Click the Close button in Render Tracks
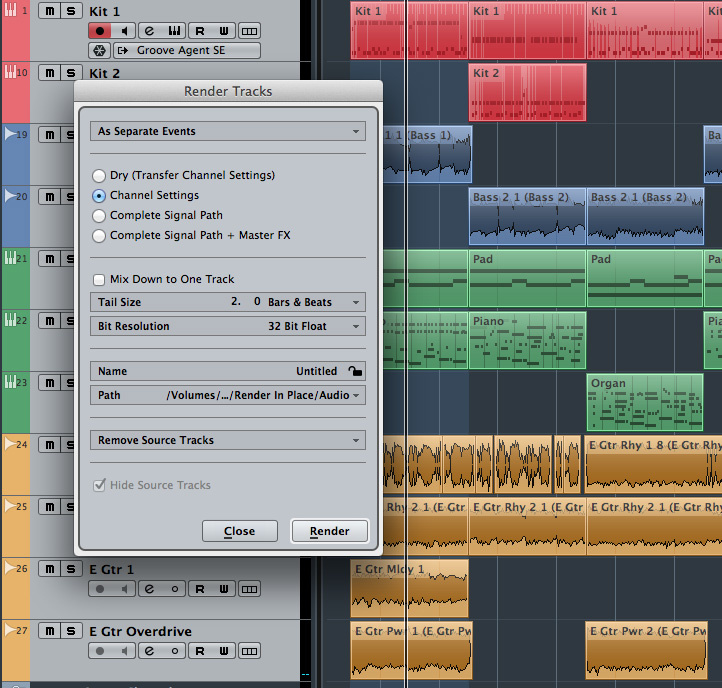Viewport: 722px width, 688px height. point(239,531)
